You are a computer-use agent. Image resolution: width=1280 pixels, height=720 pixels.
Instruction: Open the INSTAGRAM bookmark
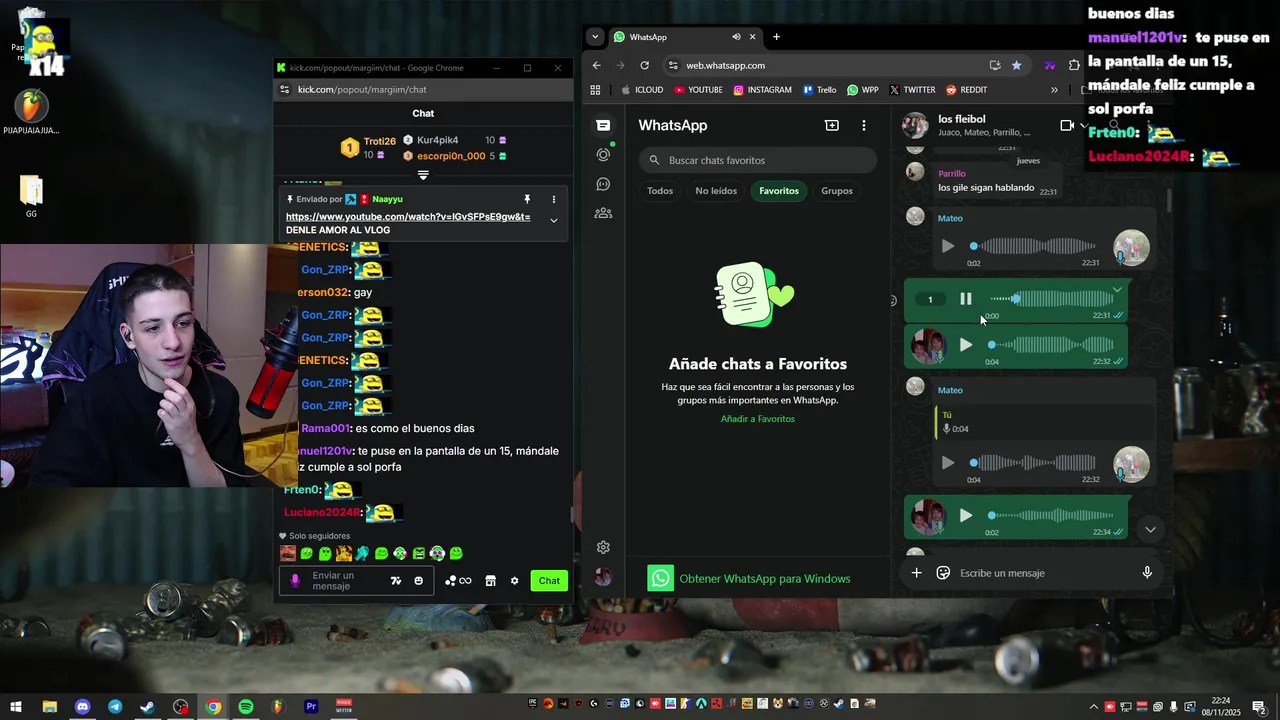point(762,90)
